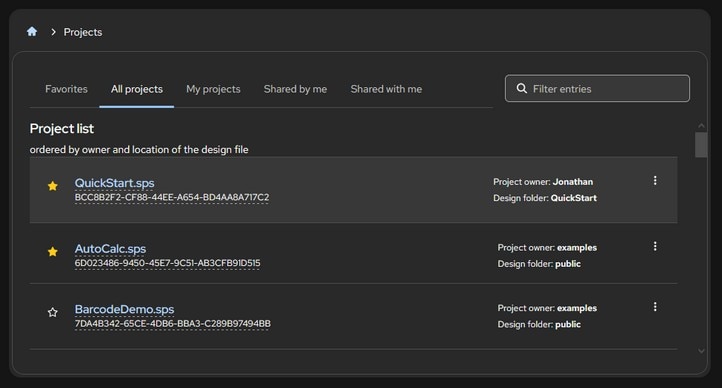The height and width of the screenshot is (388, 722).
Task: Click scrollbar up arrow in project list
Action: [701, 126]
